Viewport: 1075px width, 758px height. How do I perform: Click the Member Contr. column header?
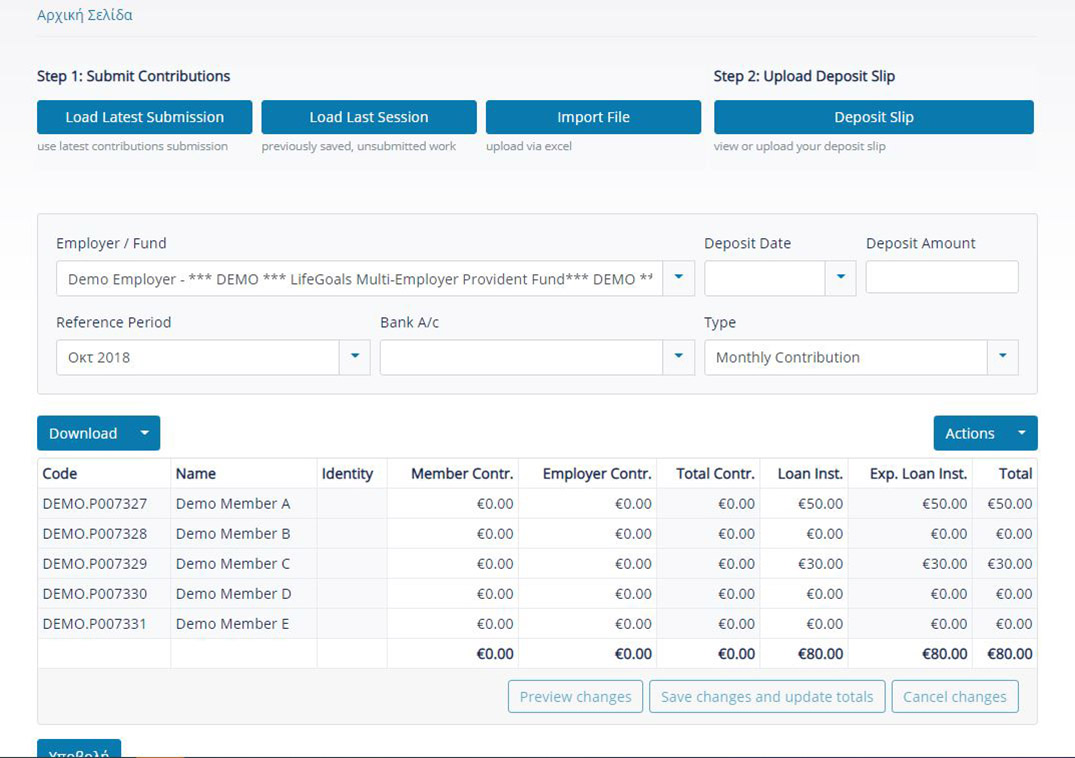[x=452, y=474]
